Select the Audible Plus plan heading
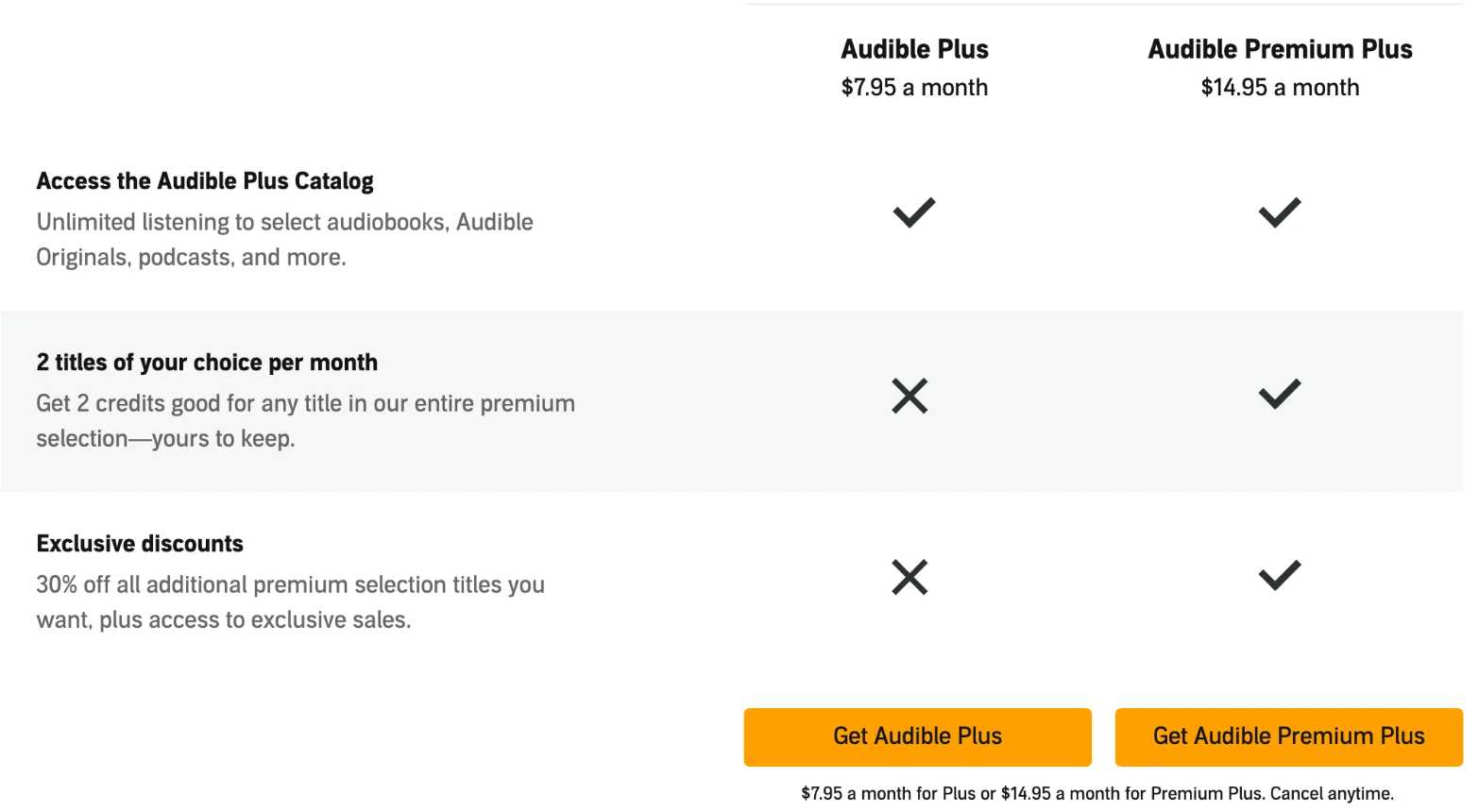 [x=914, y=49]
